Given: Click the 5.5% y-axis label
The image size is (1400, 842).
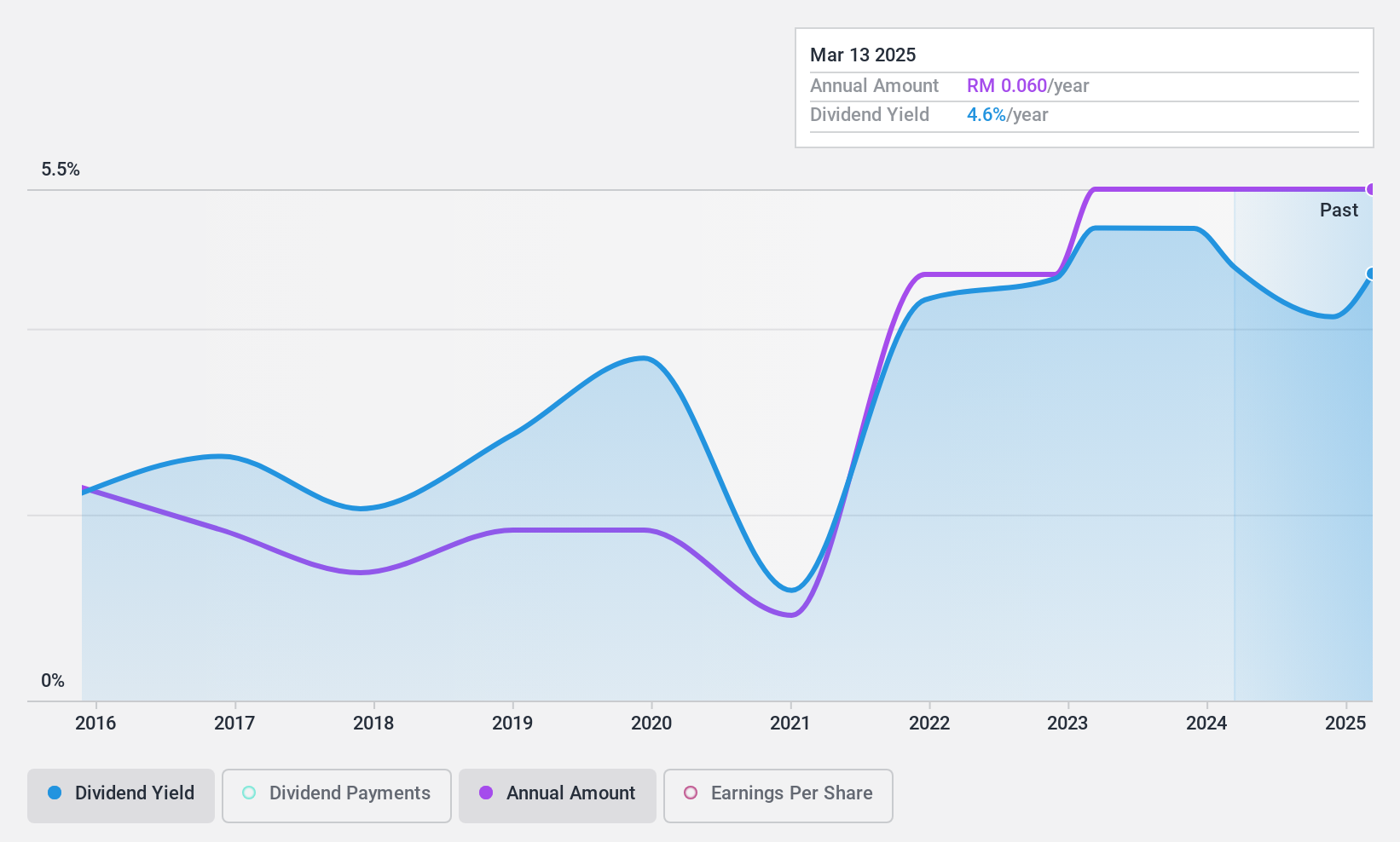Looking at the screenshot, I should pos(61,170).
